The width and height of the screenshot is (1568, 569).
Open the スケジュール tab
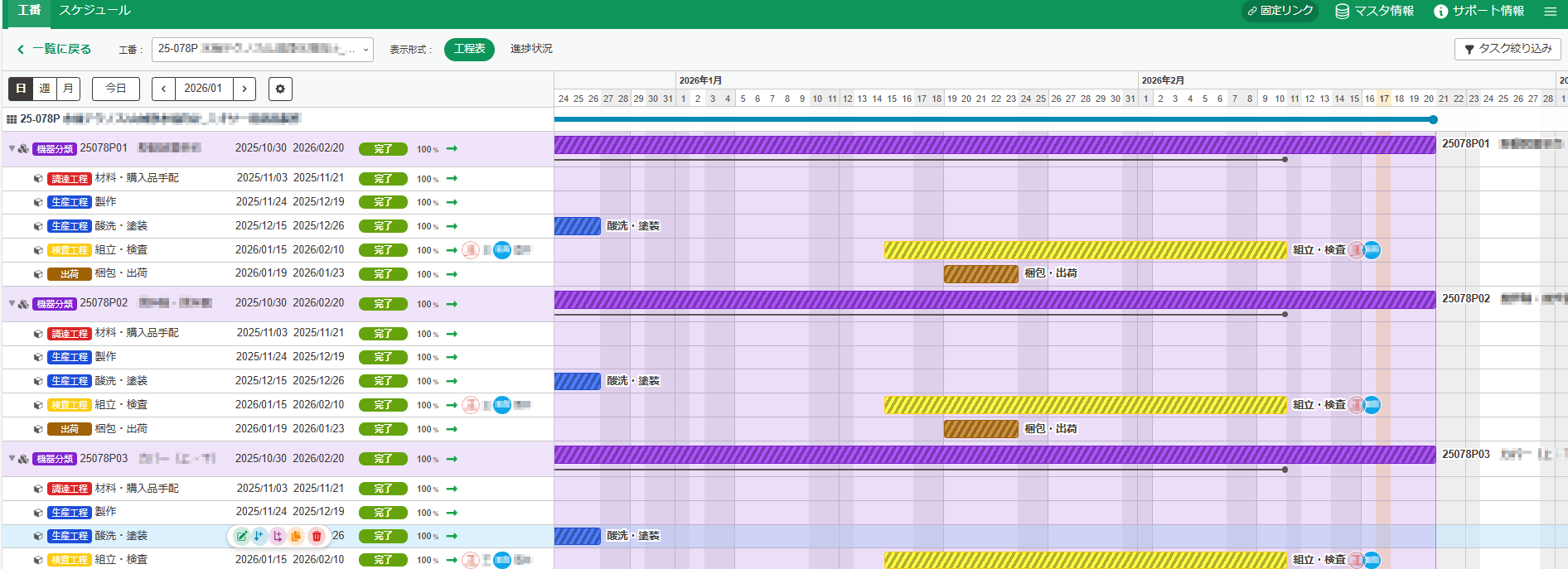94,11
